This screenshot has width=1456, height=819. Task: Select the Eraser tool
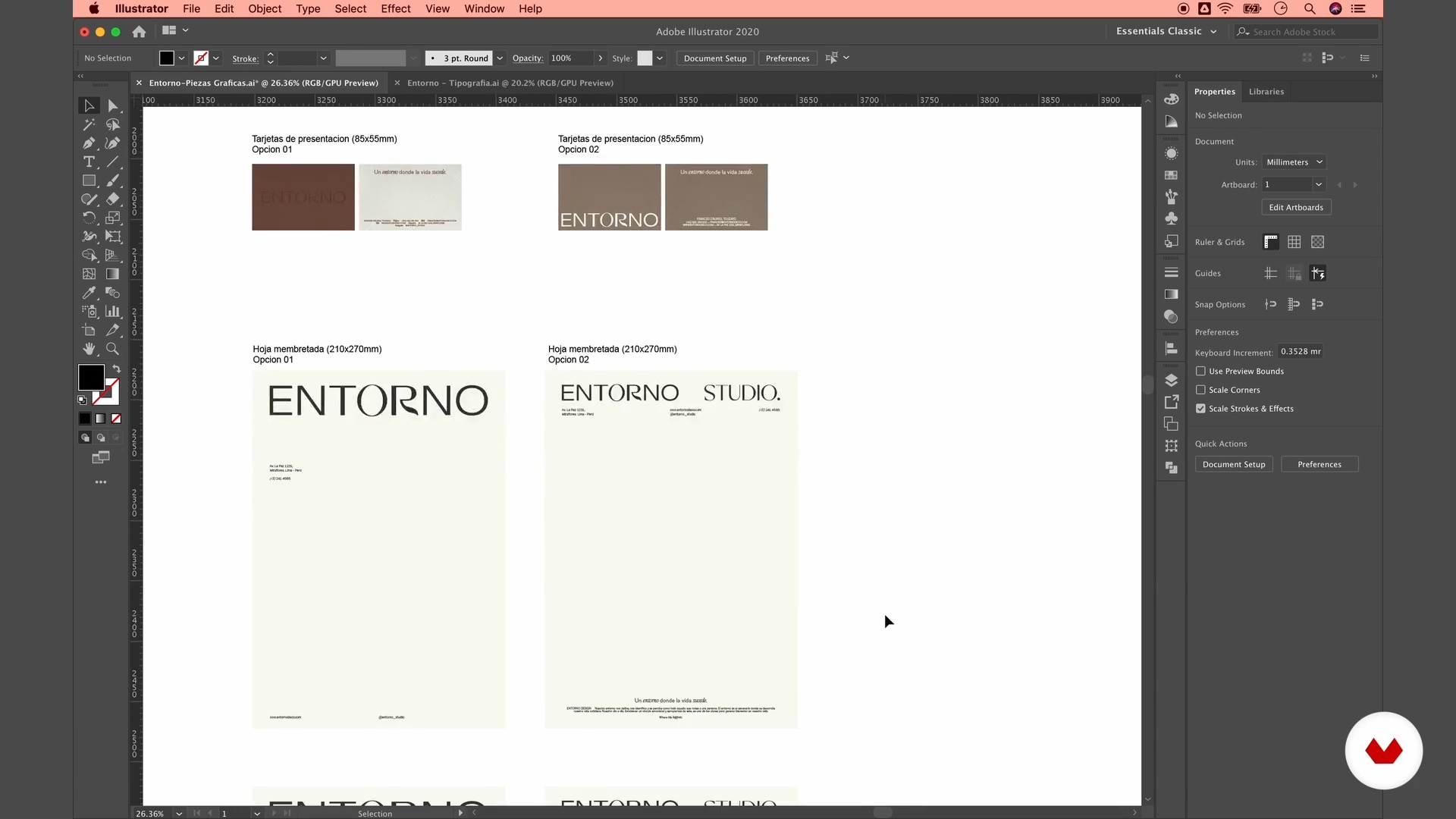pos(113,199)
